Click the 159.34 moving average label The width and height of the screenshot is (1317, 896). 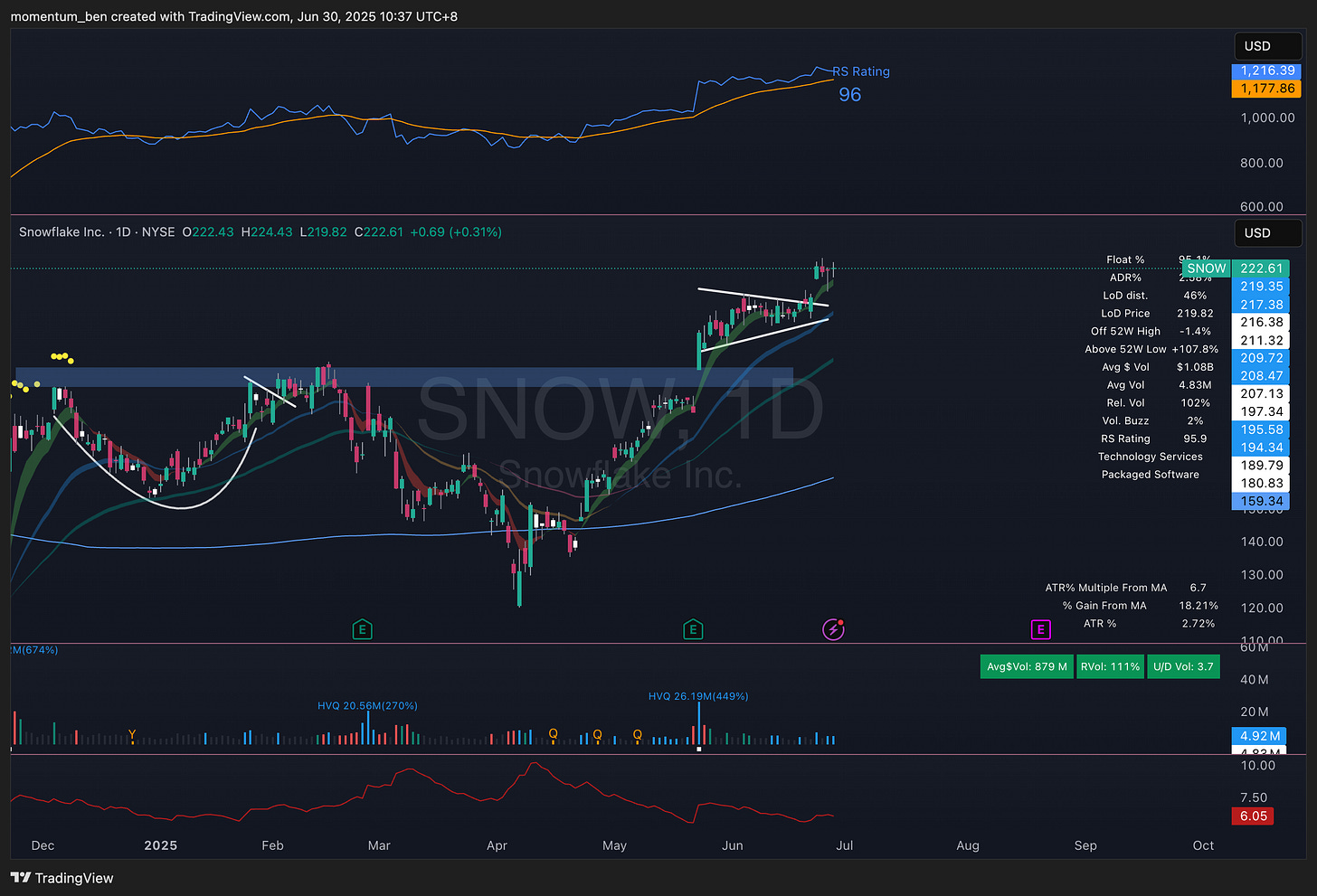(1261, 501)
